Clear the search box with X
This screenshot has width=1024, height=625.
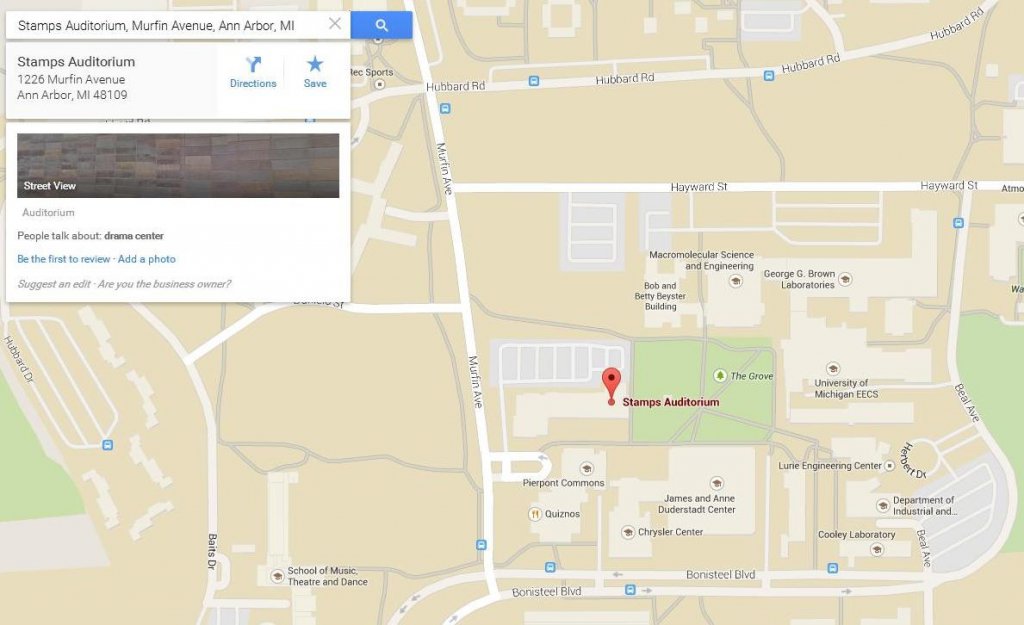coord(334,24)
